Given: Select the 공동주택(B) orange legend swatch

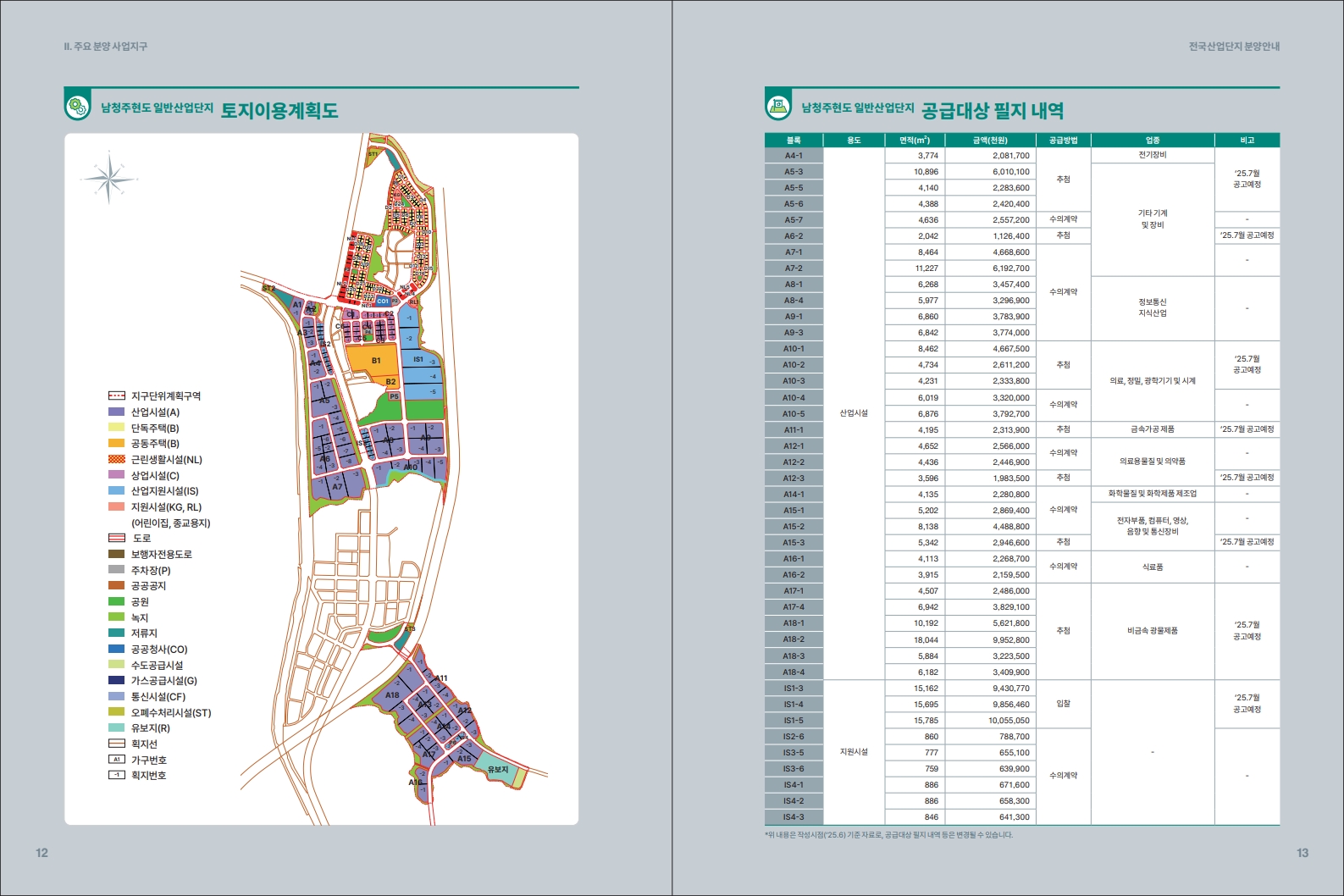Looking at the screenshot, I should coord(117,443).
